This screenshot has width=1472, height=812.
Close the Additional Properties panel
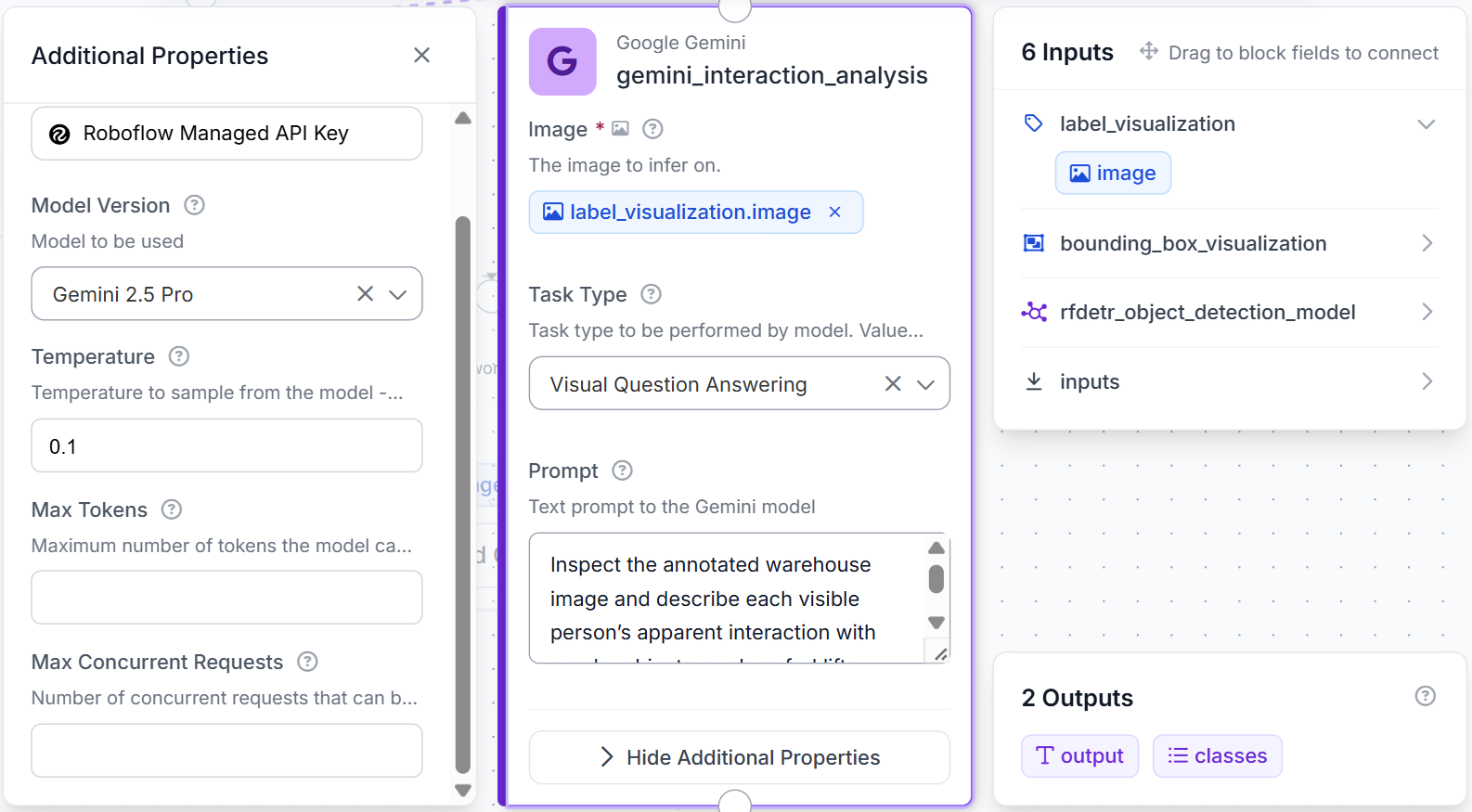pyautogui.click(x=421, y=56)
